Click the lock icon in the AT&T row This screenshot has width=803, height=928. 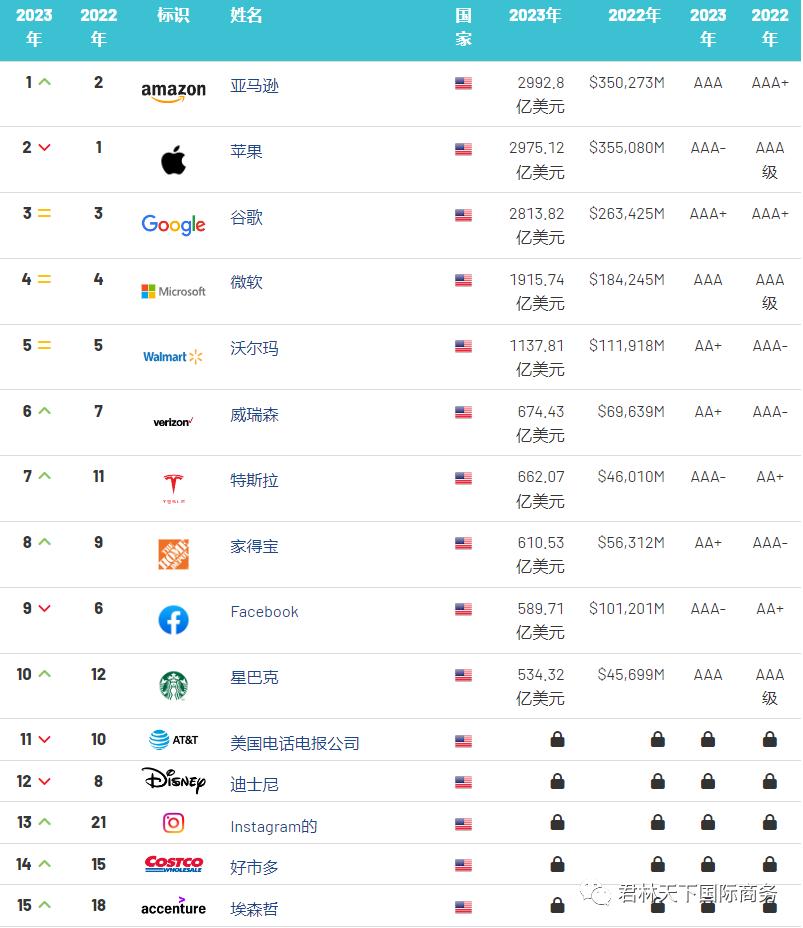tap(557, 739)
